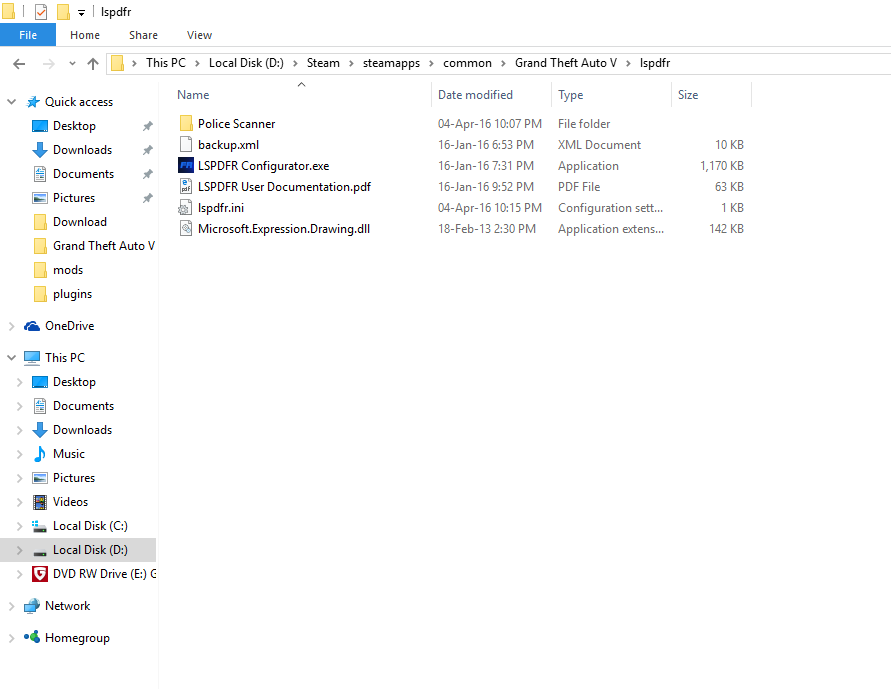Switch to the Share ribbon tab

point(143,35)
